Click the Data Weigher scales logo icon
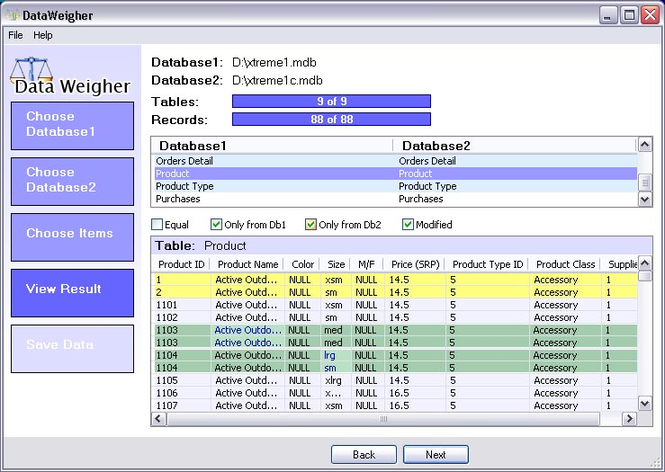Image resolution: width=665 pixels, height=472 pixels. click(x=31, y=70)
